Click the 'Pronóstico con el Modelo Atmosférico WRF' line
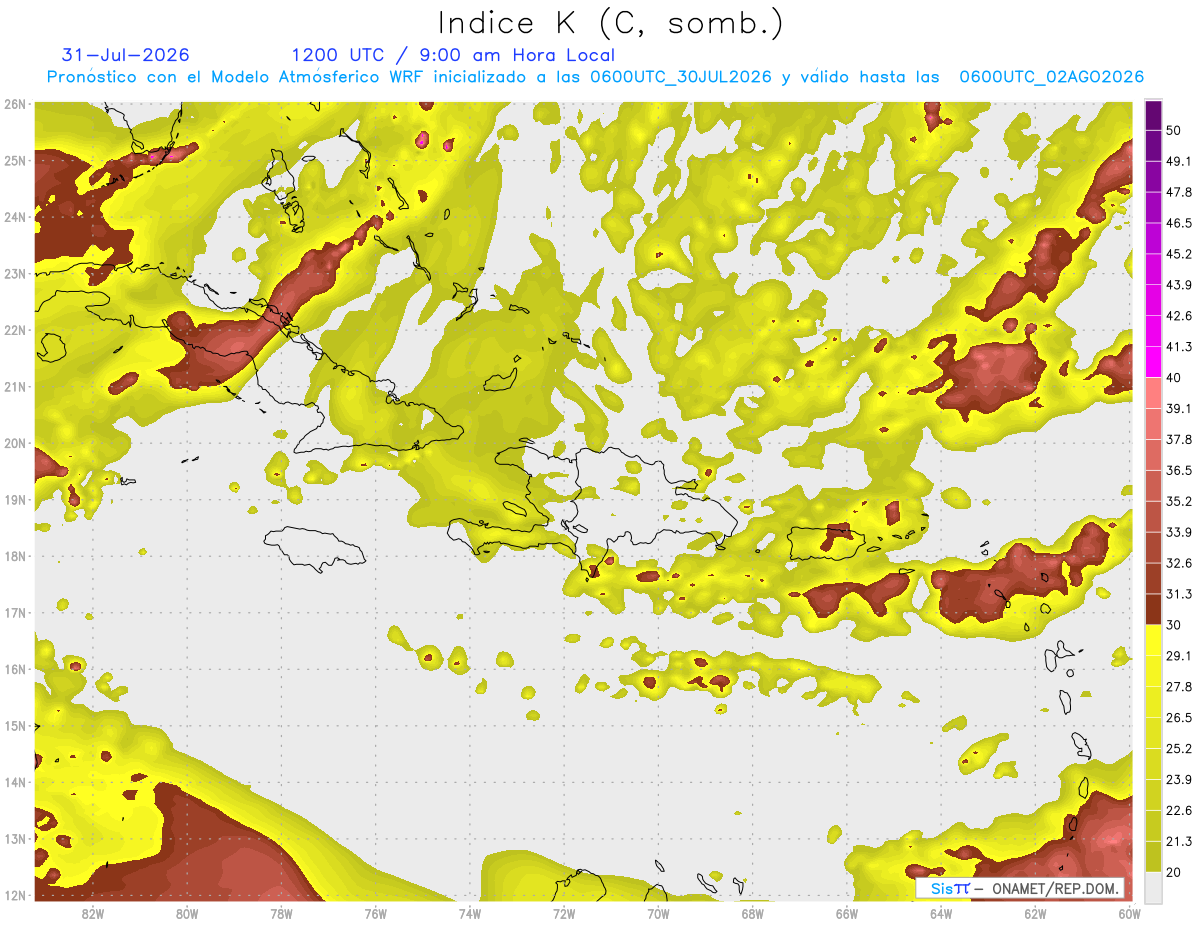 tap(595, 77)
